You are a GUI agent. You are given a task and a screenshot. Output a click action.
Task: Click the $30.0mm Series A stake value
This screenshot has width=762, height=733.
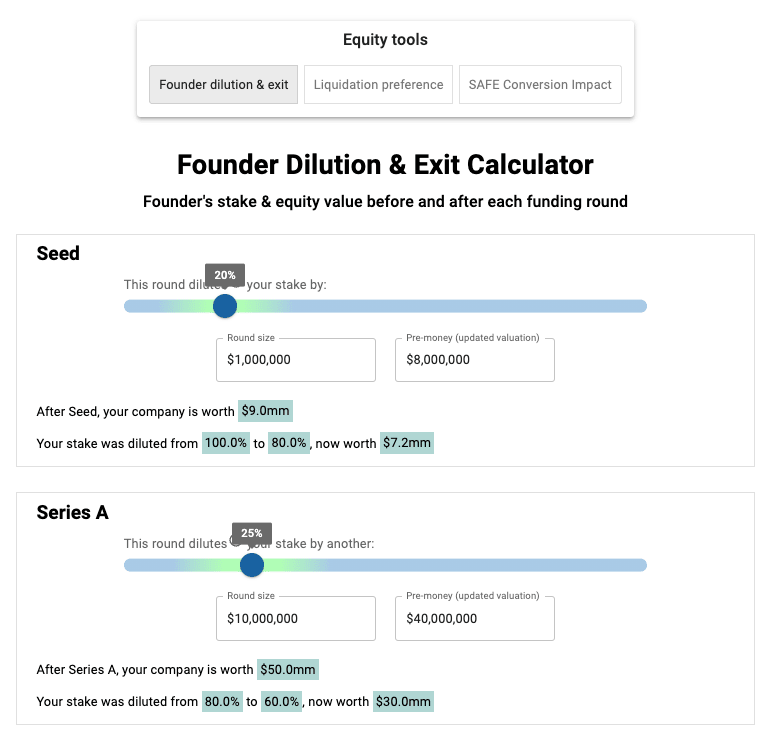tap(403, 702)
